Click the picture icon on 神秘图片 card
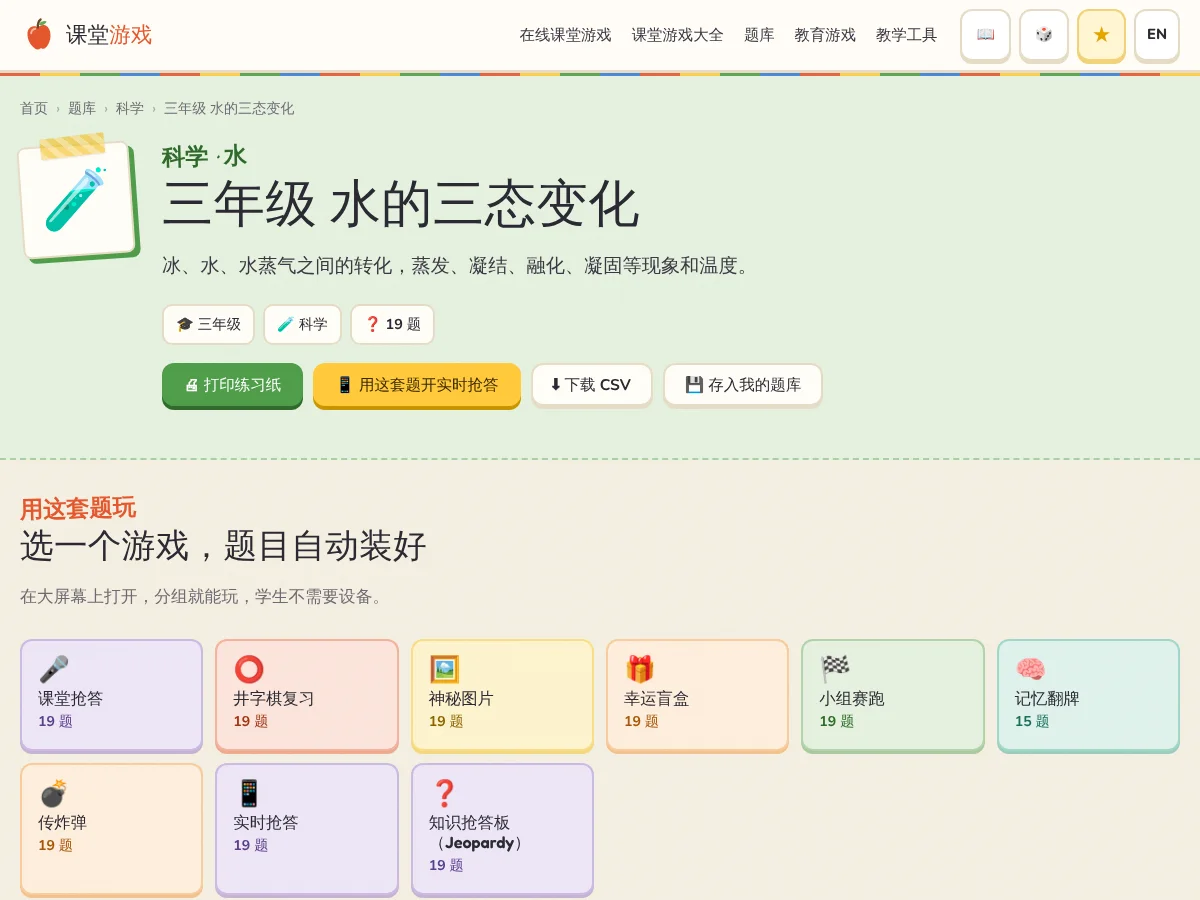1200x900 pixels. point(444,669)
